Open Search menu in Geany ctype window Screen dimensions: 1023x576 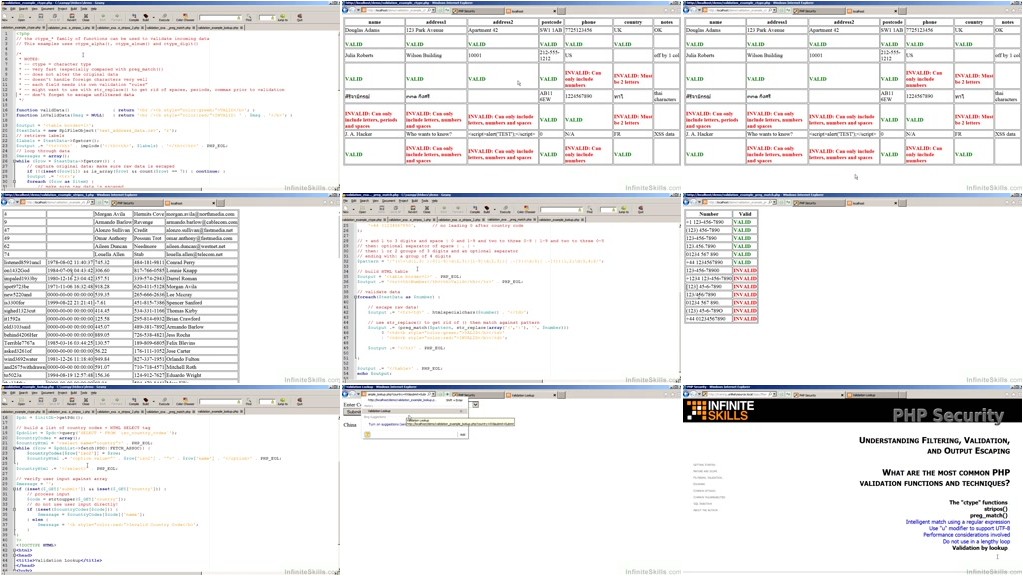point(23,8)
